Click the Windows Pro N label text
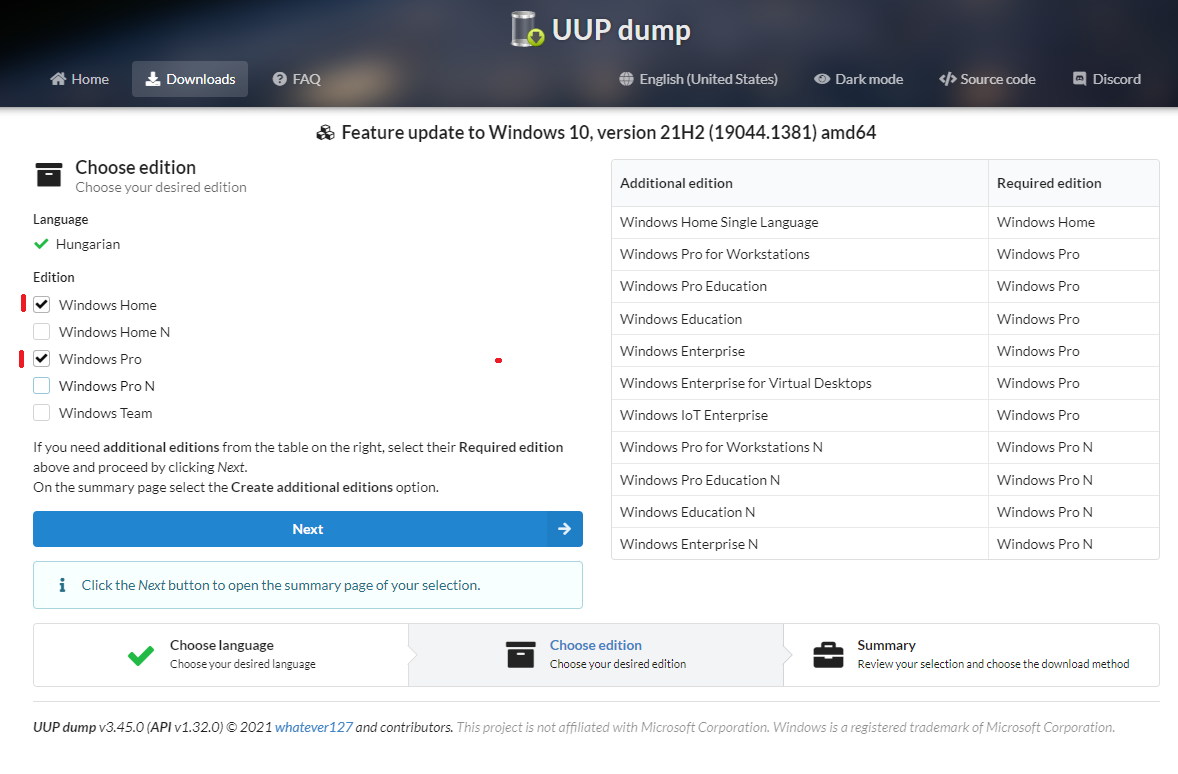Screen dimensions: 1178x774 coord(107,386)
